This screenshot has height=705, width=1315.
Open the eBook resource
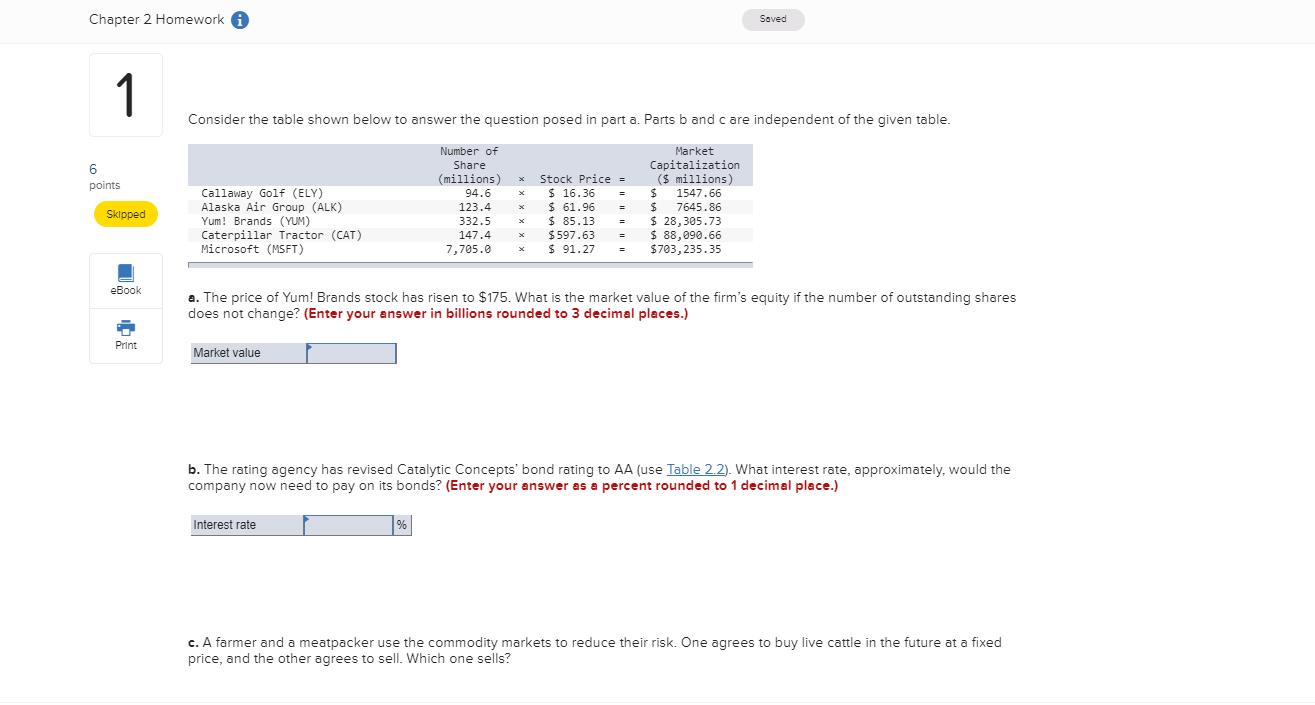pos(126,280)
